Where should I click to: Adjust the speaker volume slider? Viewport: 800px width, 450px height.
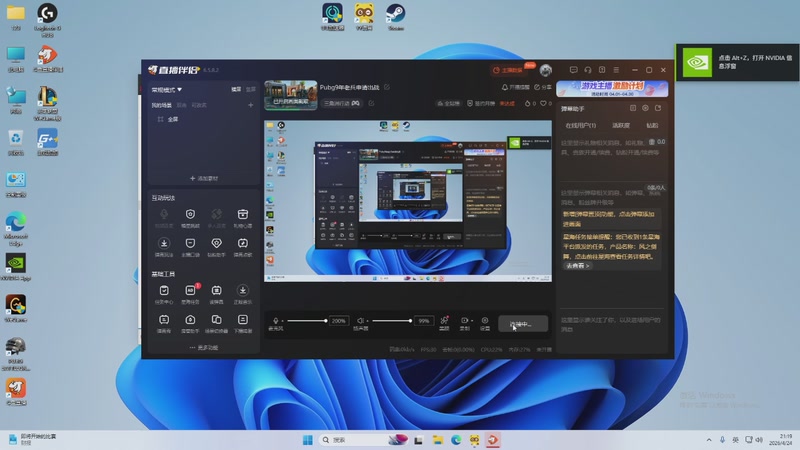[x=392, y=321]
